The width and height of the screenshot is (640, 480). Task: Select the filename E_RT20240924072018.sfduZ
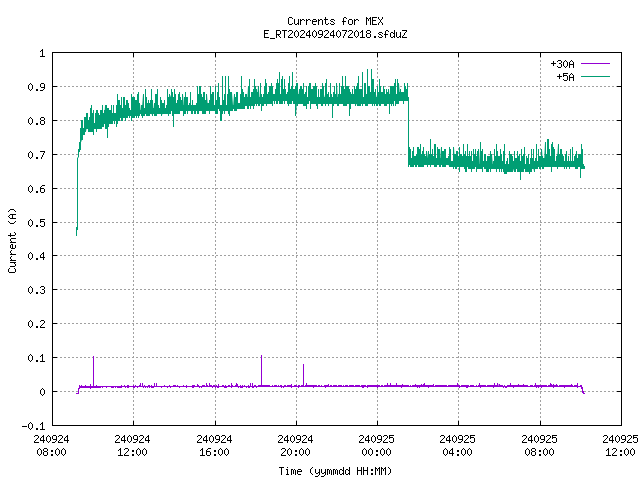coord(335,34)
